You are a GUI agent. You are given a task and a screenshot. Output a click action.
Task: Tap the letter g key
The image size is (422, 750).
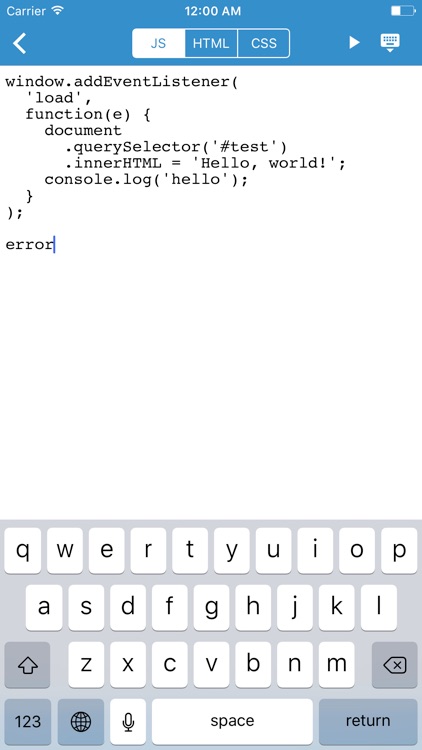click(x=211, y=607)
